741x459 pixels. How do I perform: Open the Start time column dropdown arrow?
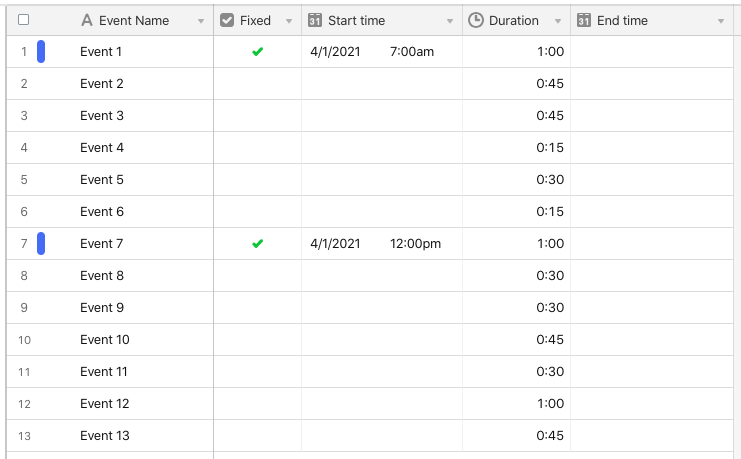point(450,21)
